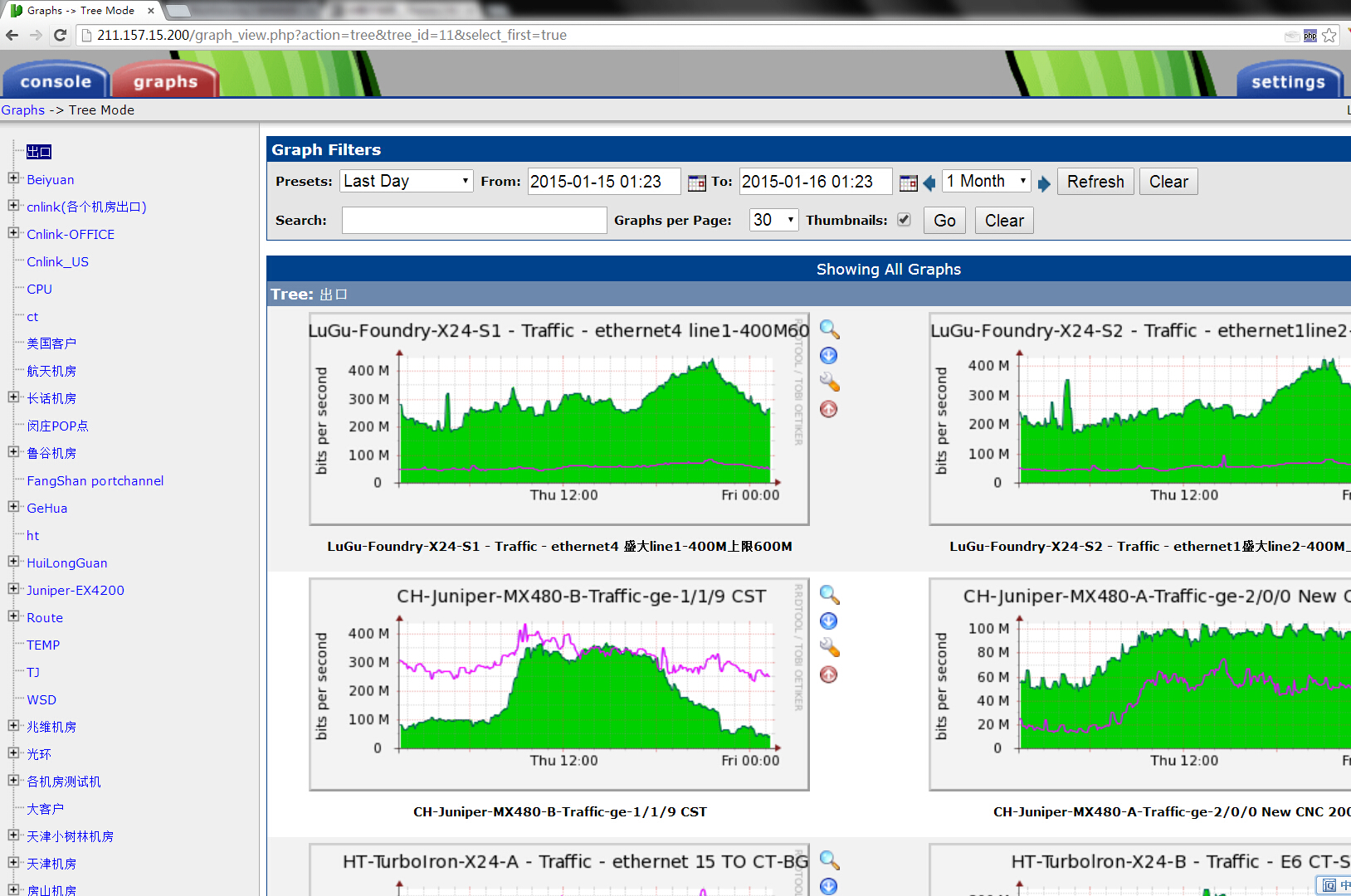Select 大客户 tree item

[45, 809]
